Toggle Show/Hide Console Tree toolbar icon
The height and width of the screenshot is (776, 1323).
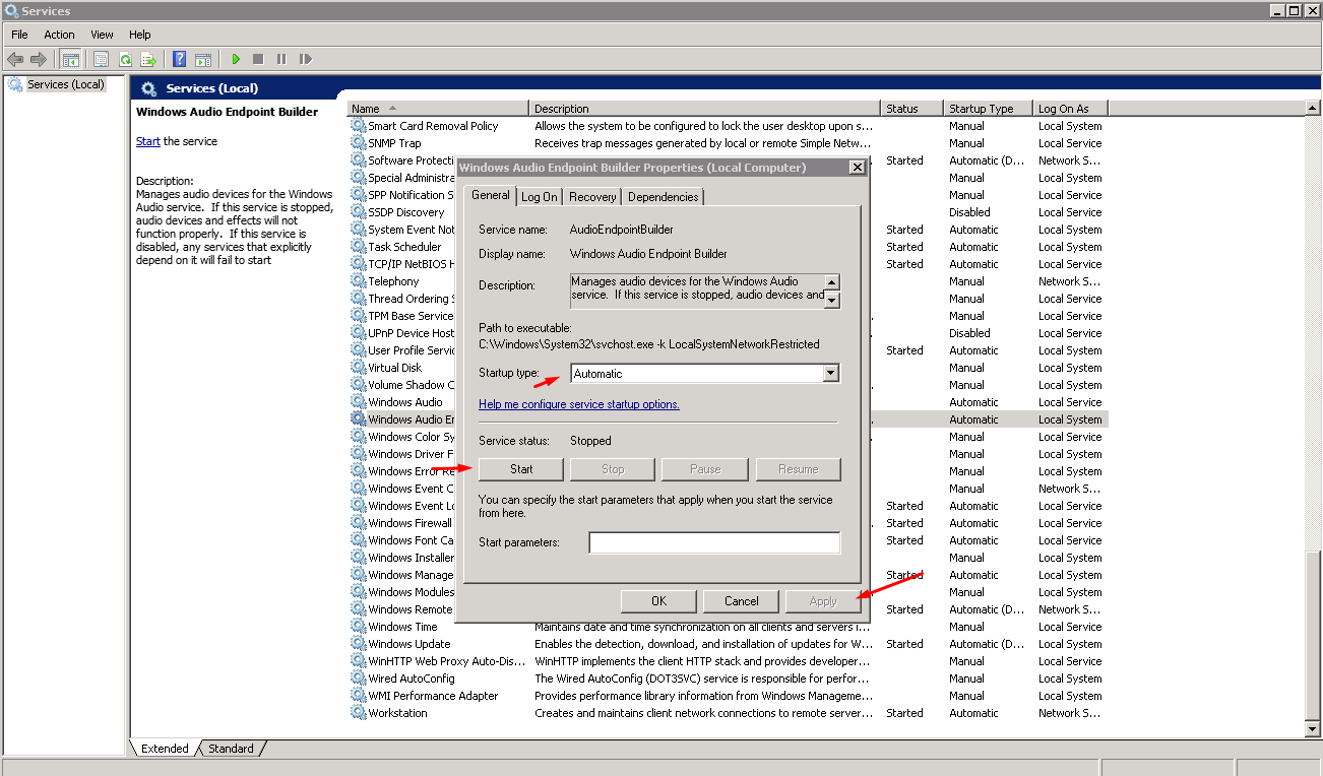click(x=71, y=60)
